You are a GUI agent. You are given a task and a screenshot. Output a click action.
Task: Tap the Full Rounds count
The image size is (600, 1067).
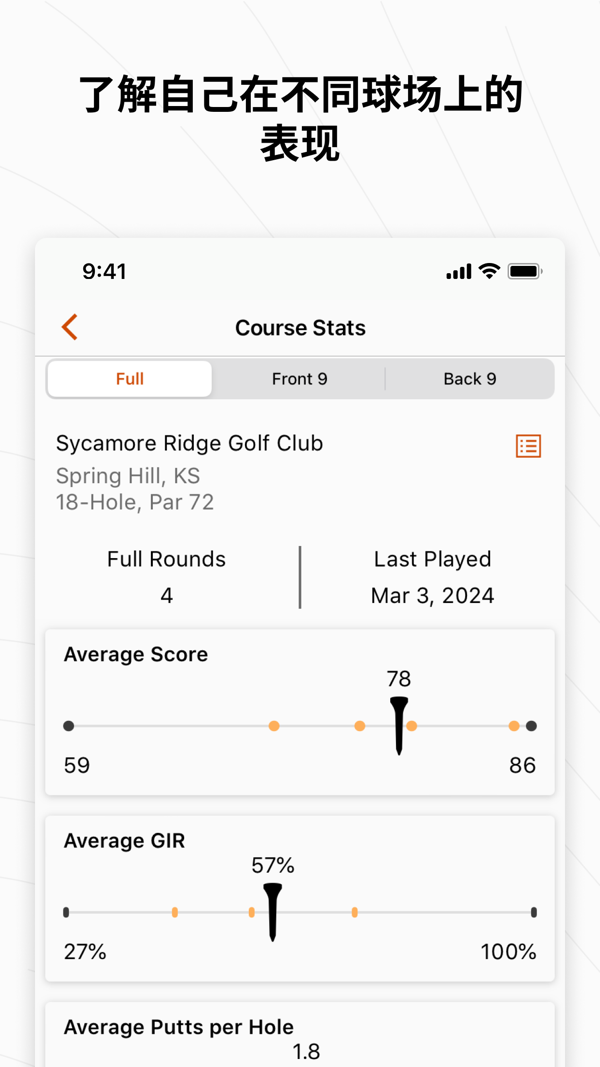(166, 595)
